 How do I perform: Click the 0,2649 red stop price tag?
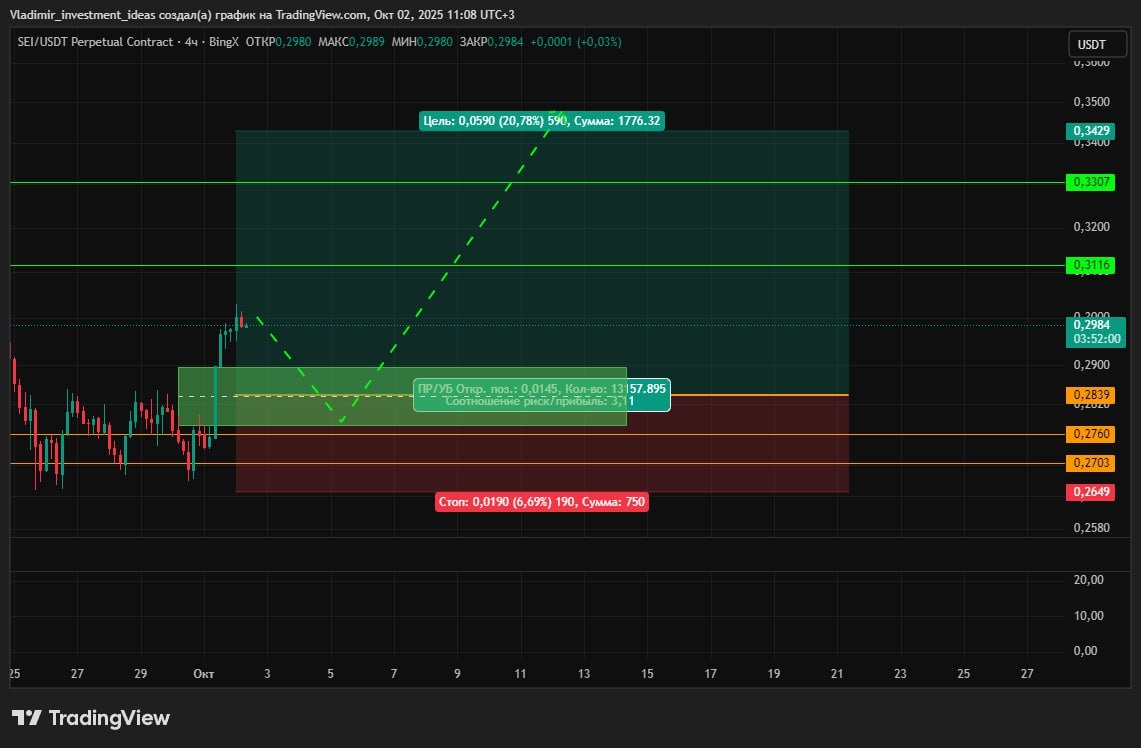coord(1091,492)
